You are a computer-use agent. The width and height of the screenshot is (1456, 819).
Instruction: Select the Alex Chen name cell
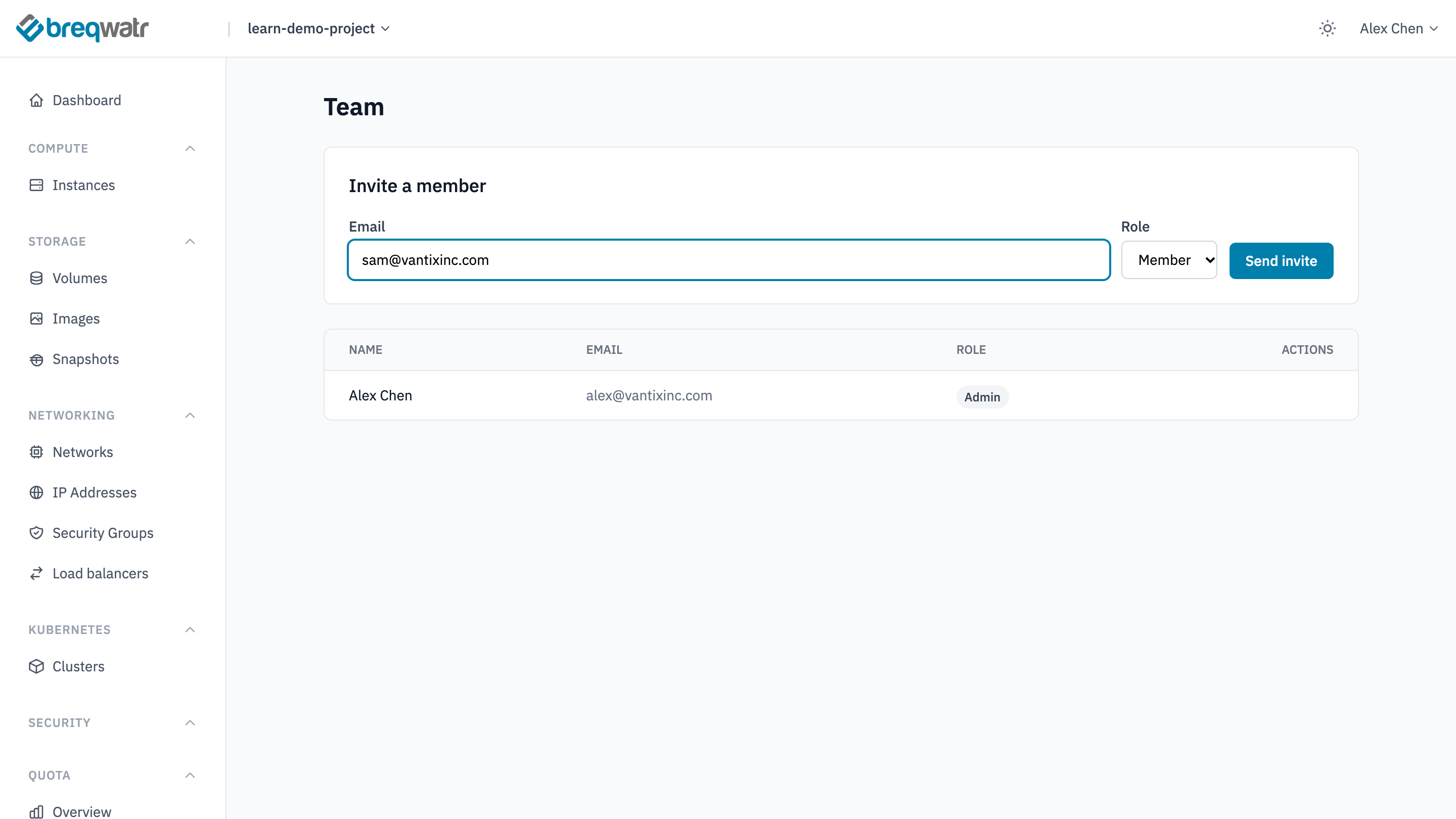point(380,396)
